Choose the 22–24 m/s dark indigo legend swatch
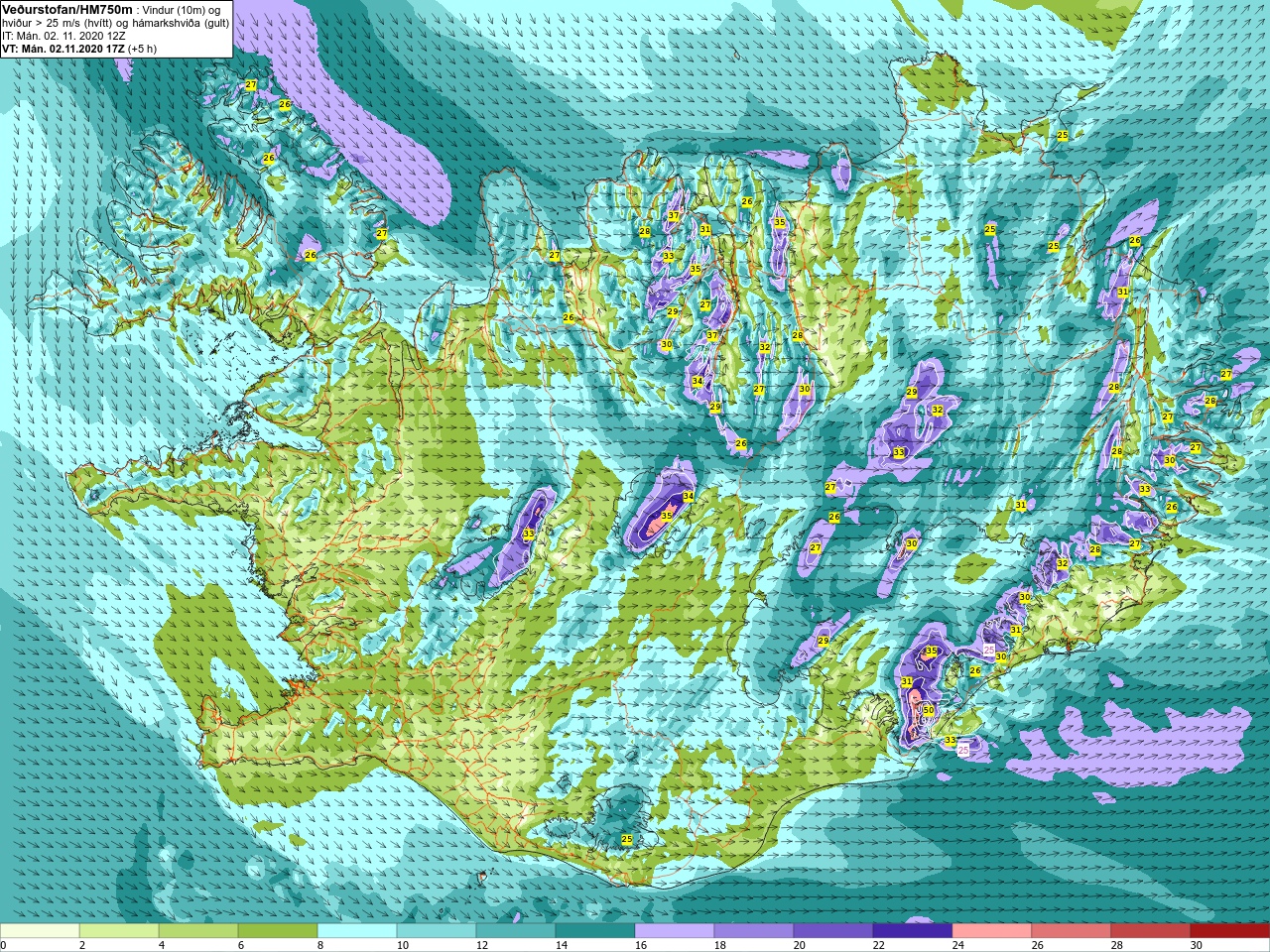The image size is (1270, 952). coord(913,931)
